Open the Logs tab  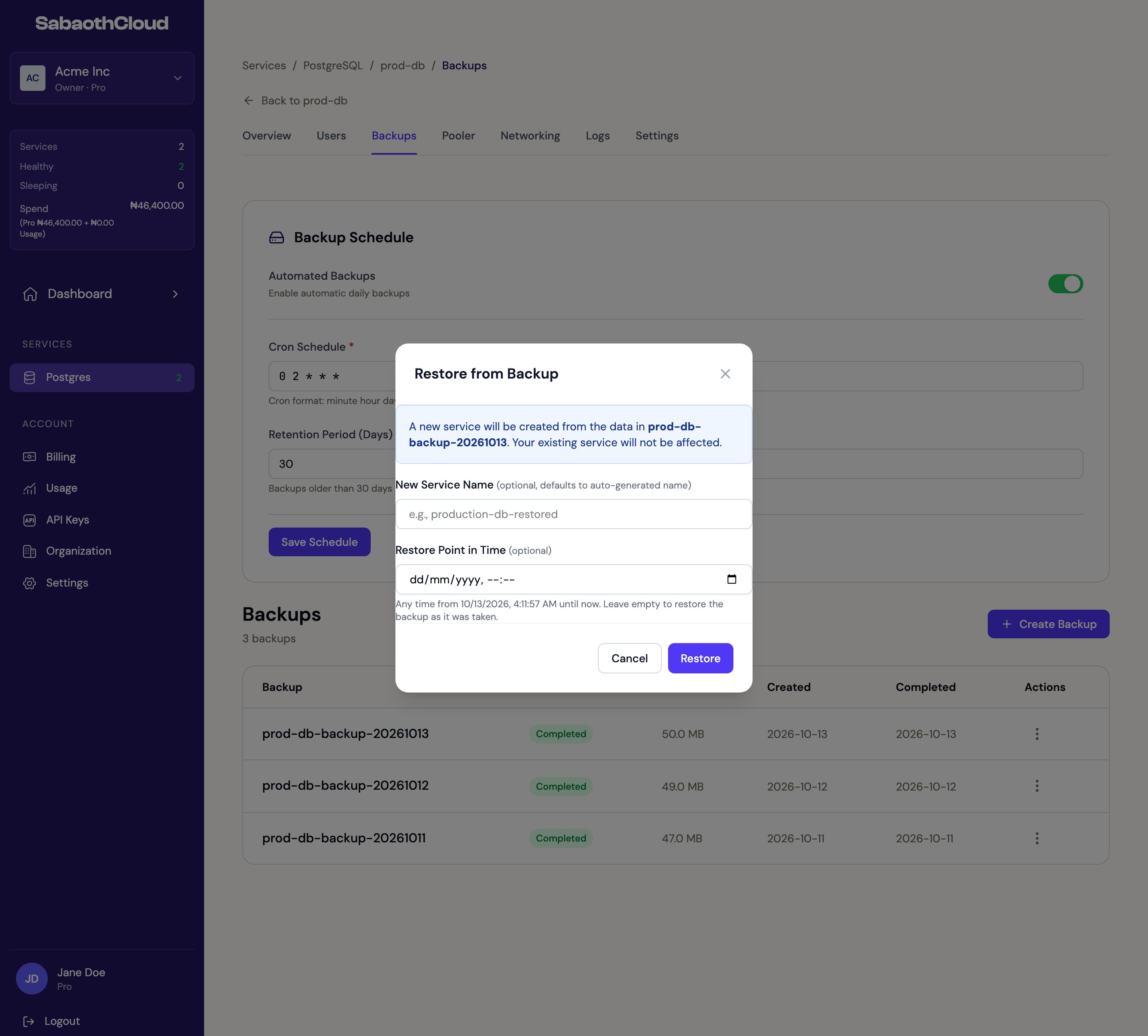click(598, 135)
